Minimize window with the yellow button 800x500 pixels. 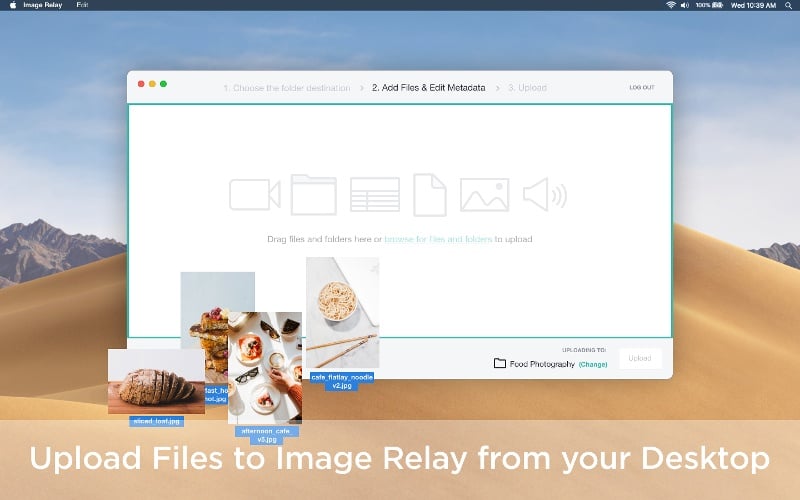pos(152,84)
